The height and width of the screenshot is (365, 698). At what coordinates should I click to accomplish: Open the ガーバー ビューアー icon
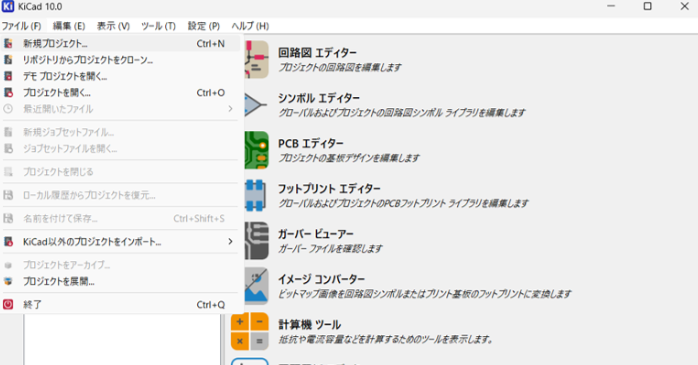(256, 241)
